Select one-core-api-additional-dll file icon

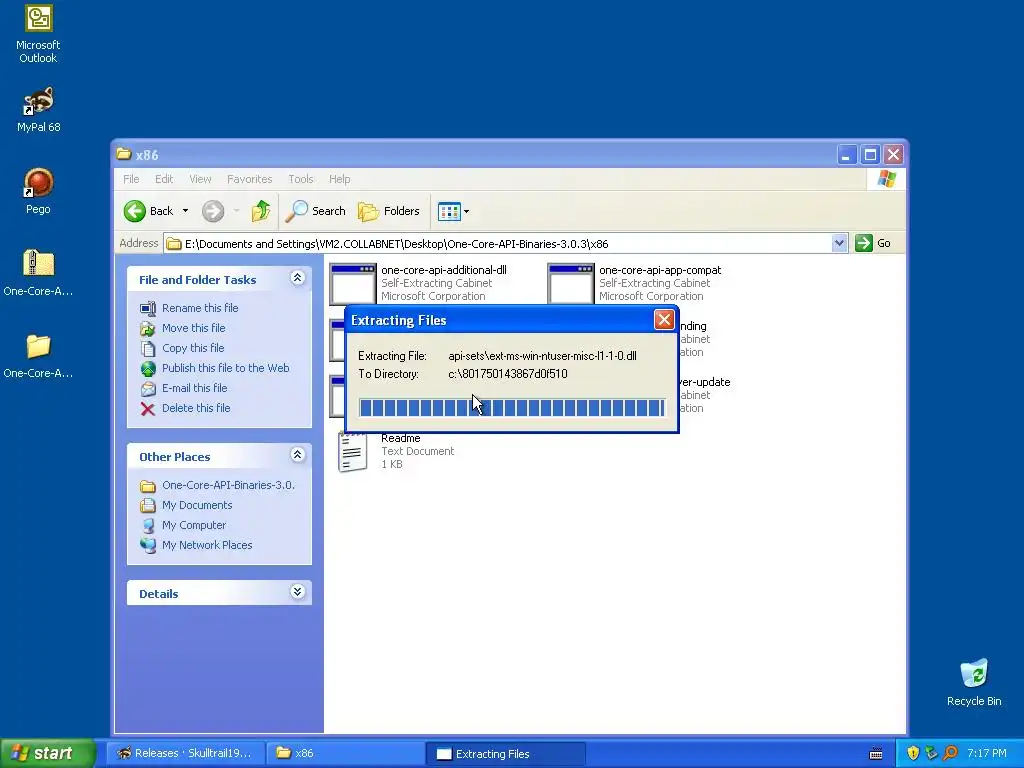click(353, 283)
